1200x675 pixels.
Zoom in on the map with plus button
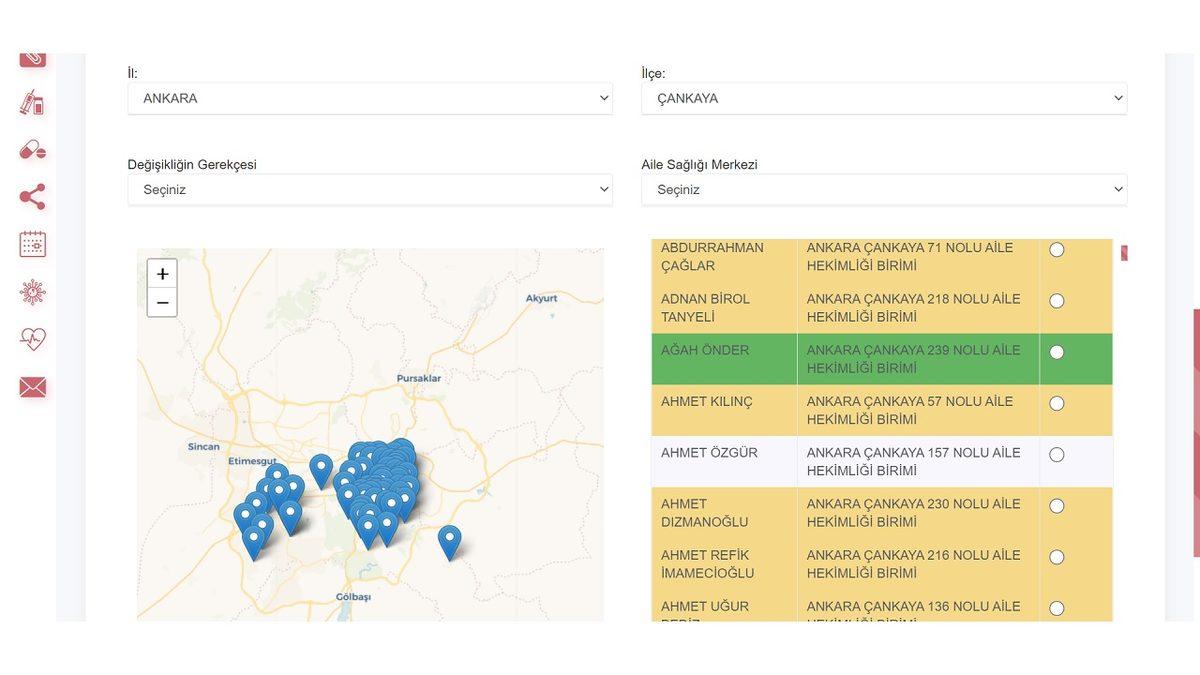pos(162,274)
